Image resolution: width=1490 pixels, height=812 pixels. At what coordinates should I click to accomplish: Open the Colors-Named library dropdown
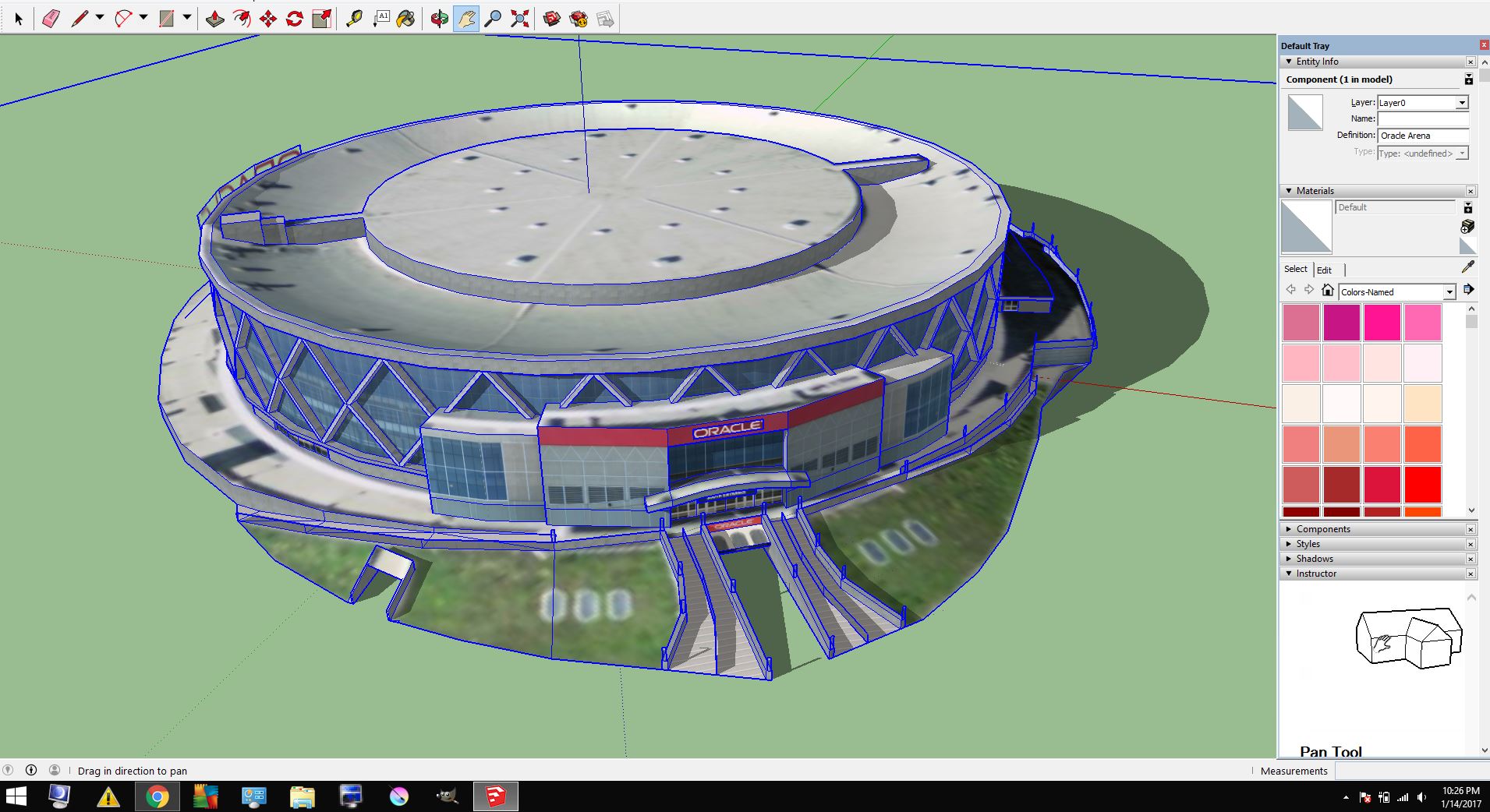tap(1449, 292)
